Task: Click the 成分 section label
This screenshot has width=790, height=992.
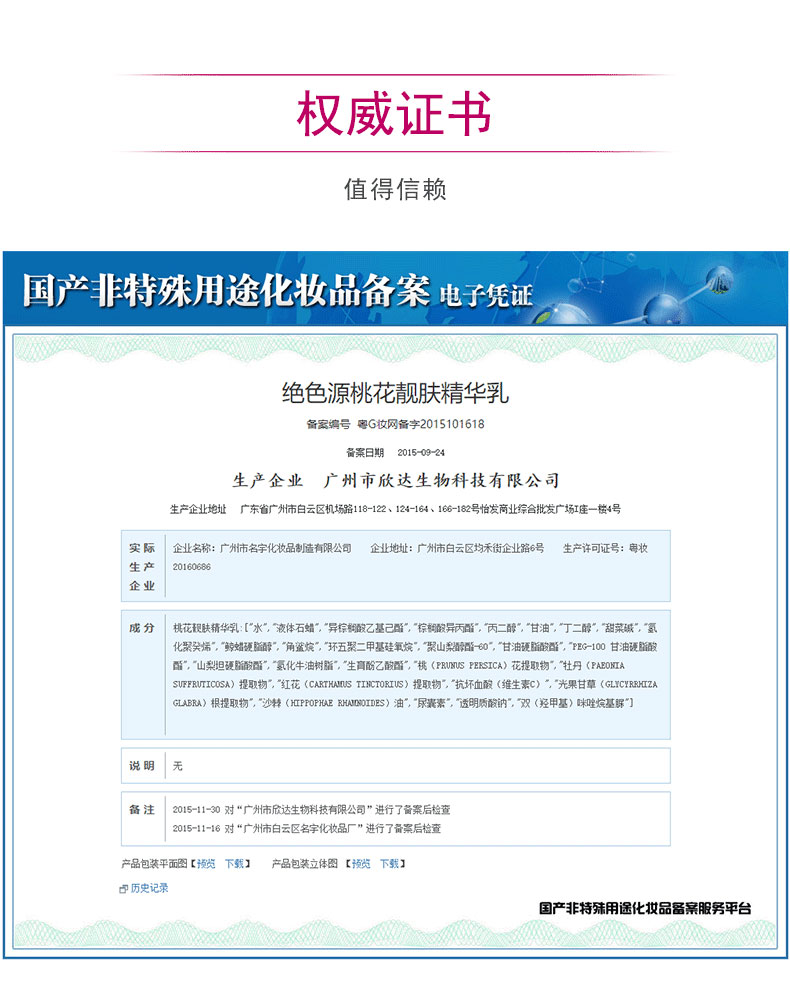Action: [142, 628]
